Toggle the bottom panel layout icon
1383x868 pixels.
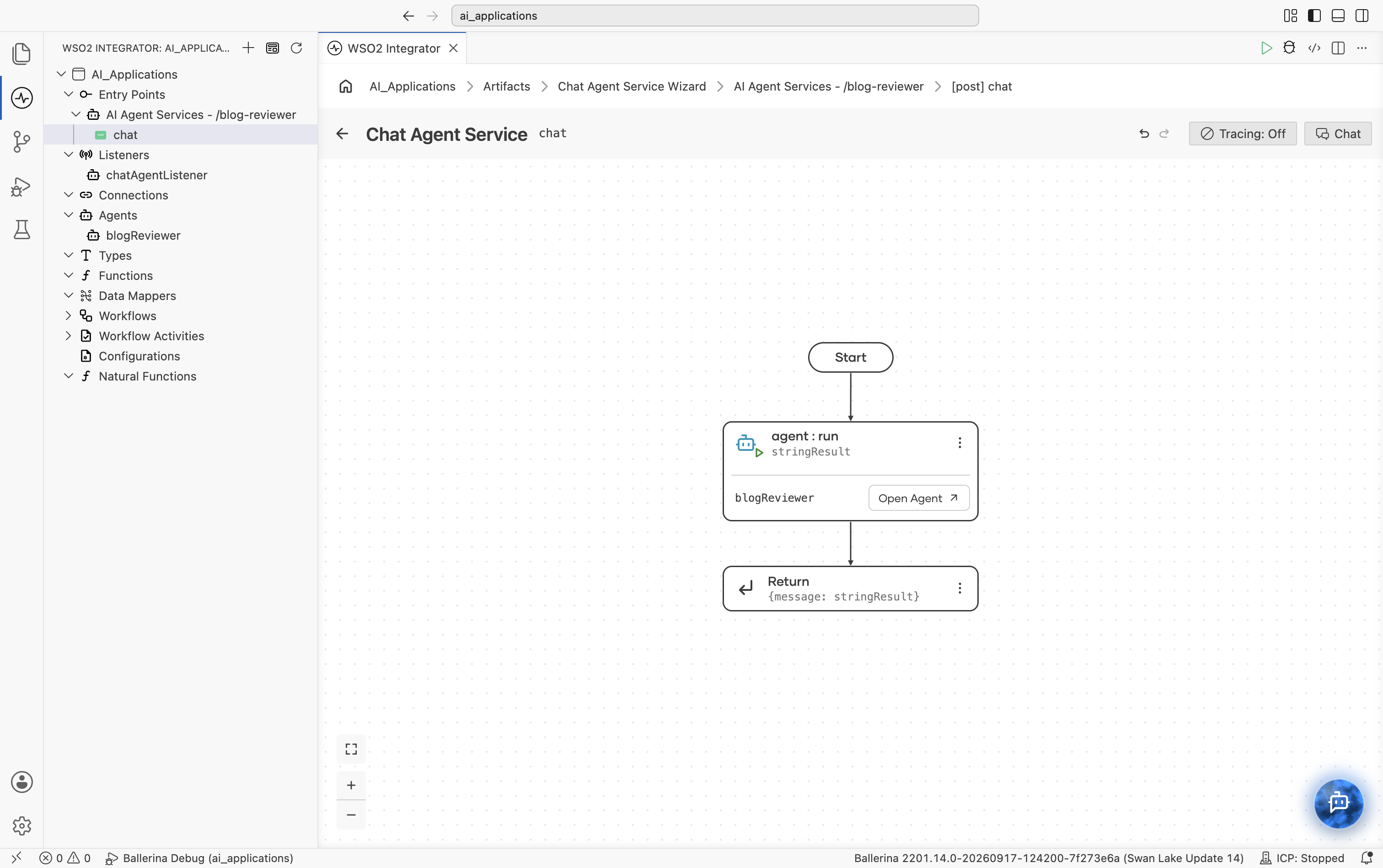point(1338,16)
